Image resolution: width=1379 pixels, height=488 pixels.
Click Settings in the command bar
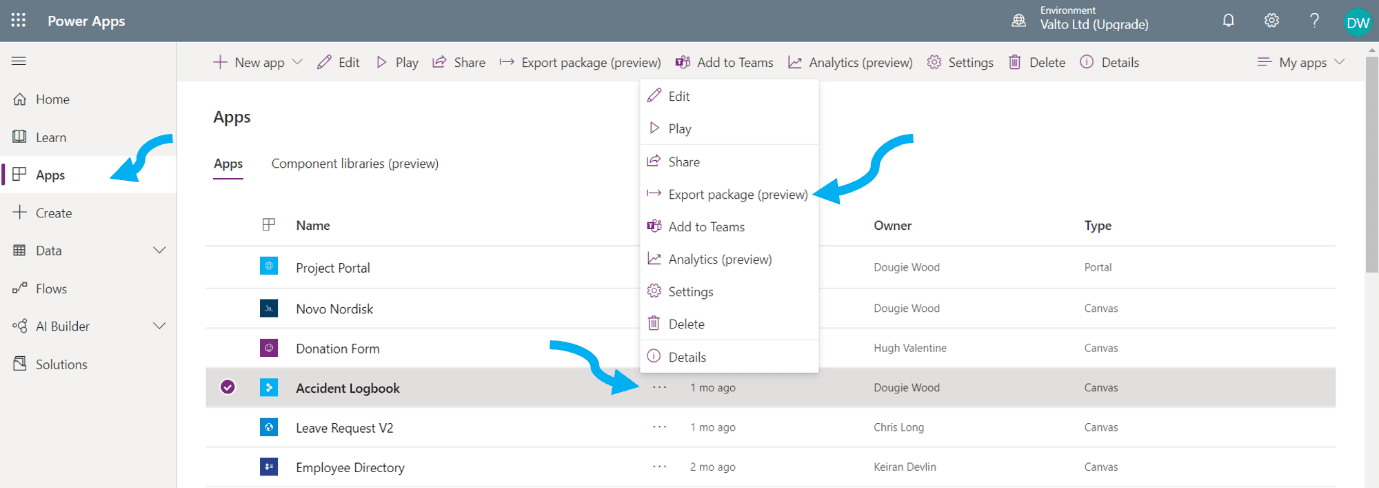pyautogui.click(x=960, y=62)
